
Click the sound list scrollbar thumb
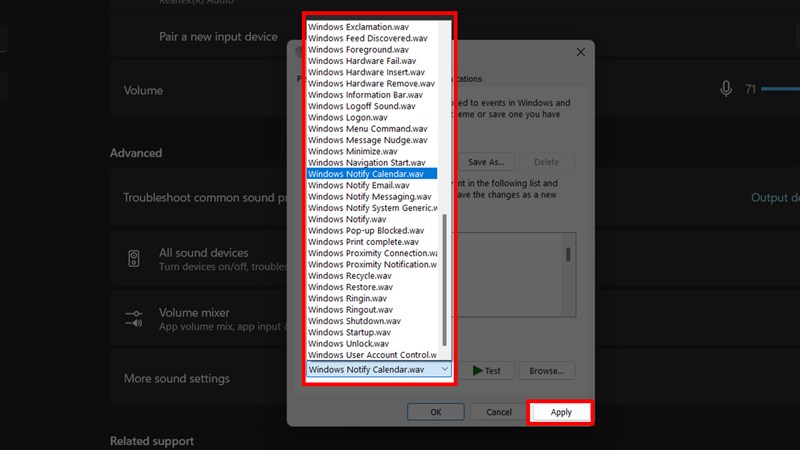pos(444,280)
